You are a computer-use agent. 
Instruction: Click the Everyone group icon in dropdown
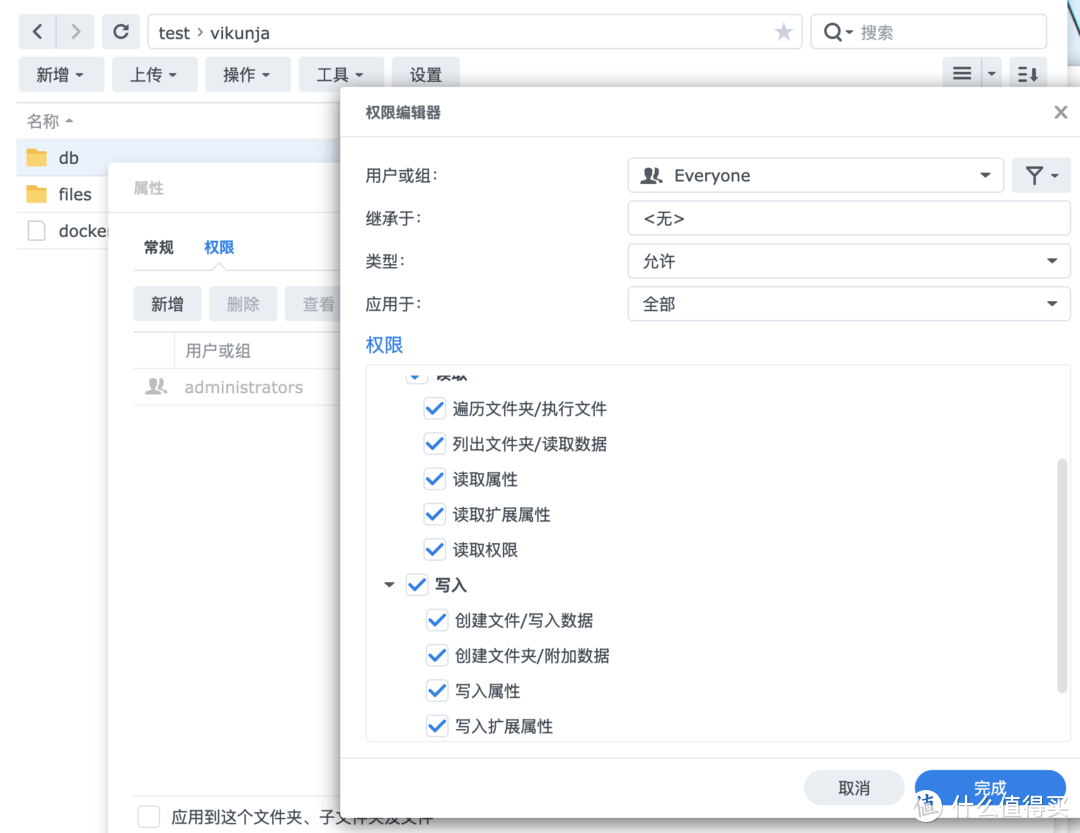[x=651, y=175]
